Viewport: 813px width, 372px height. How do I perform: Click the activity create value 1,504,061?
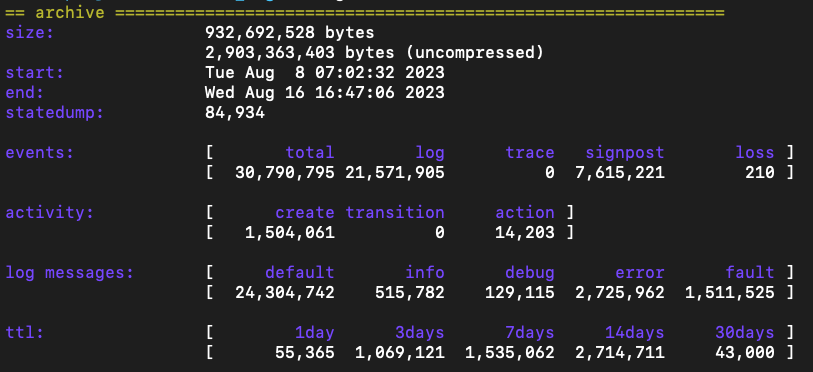tap(289, 232)
